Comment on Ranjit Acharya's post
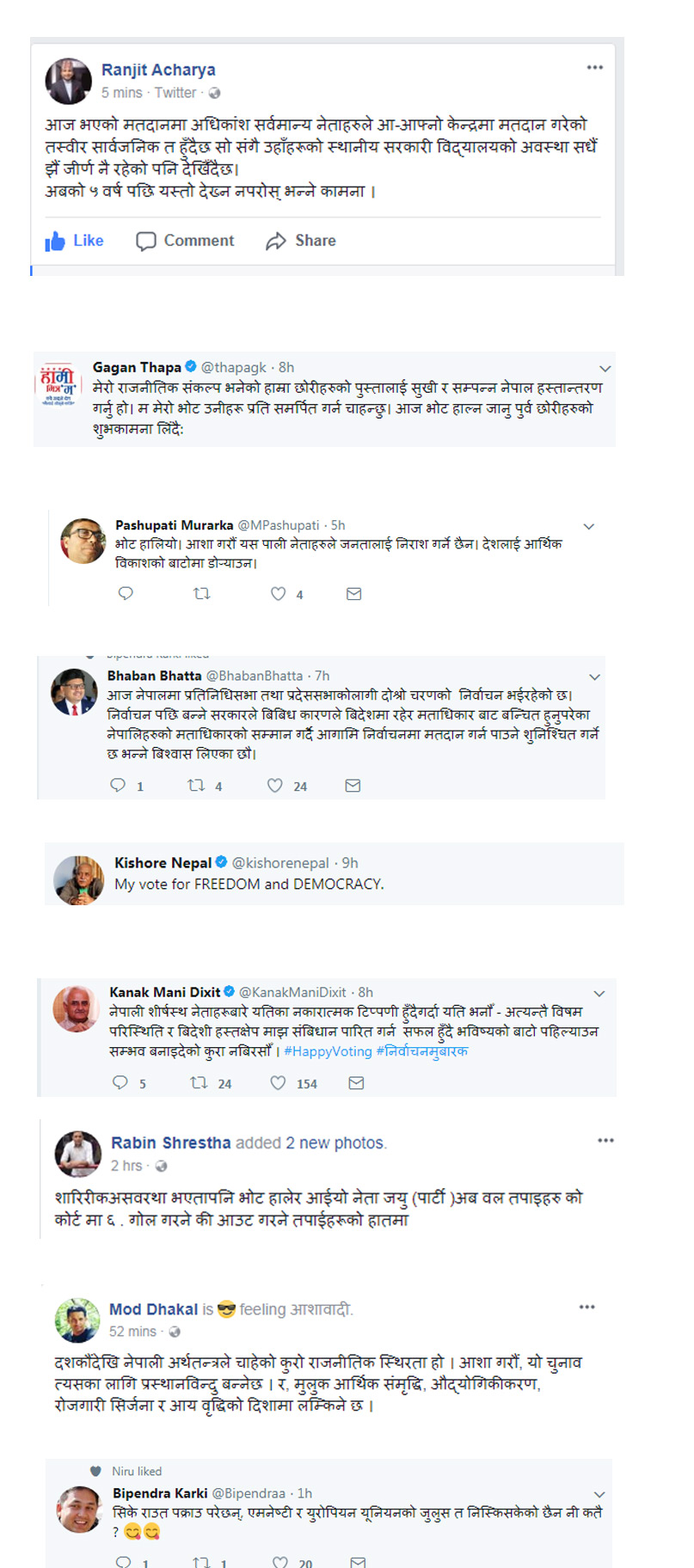This screenshot has width=694, height=1568. pyautogui.click(x=185, y=242)
